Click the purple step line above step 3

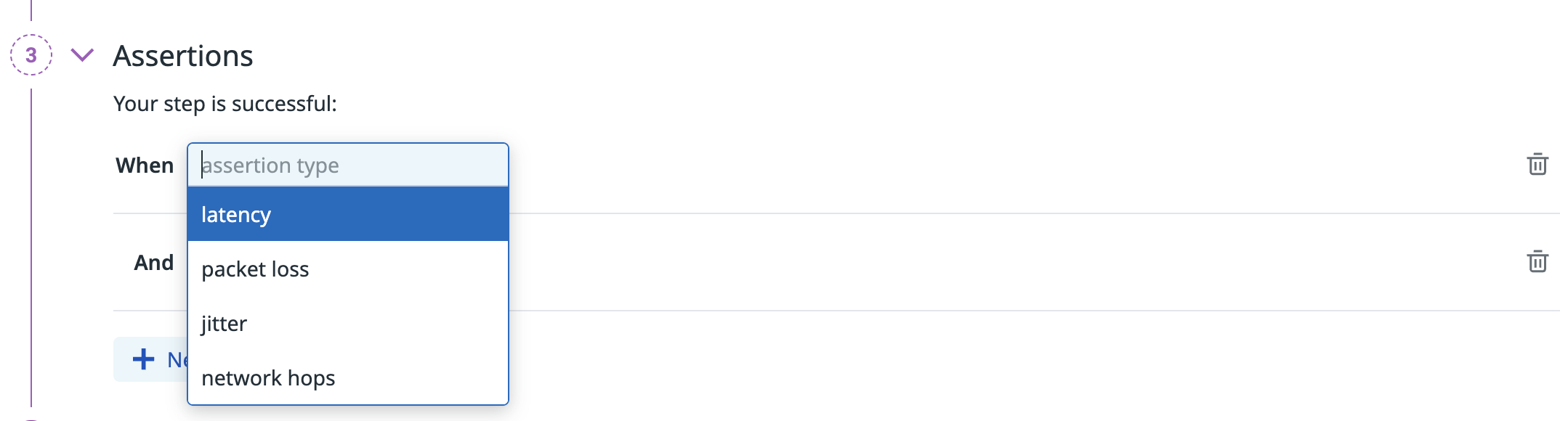click(x=31, y=10)
